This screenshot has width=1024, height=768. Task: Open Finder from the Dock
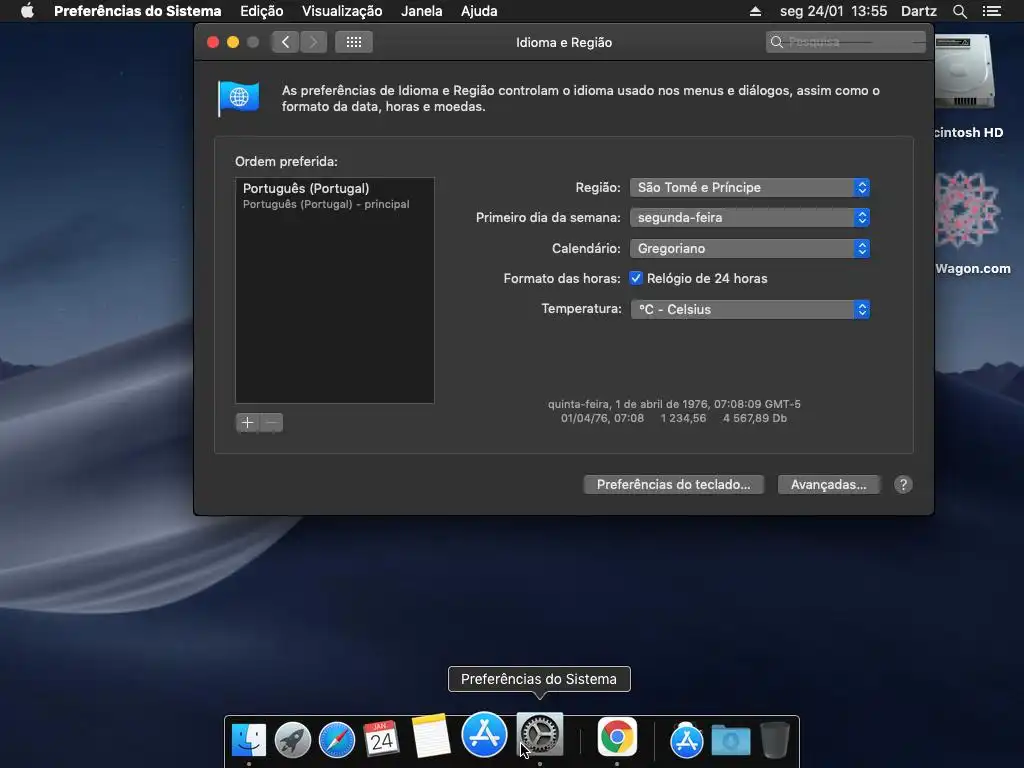click(249, 739)
